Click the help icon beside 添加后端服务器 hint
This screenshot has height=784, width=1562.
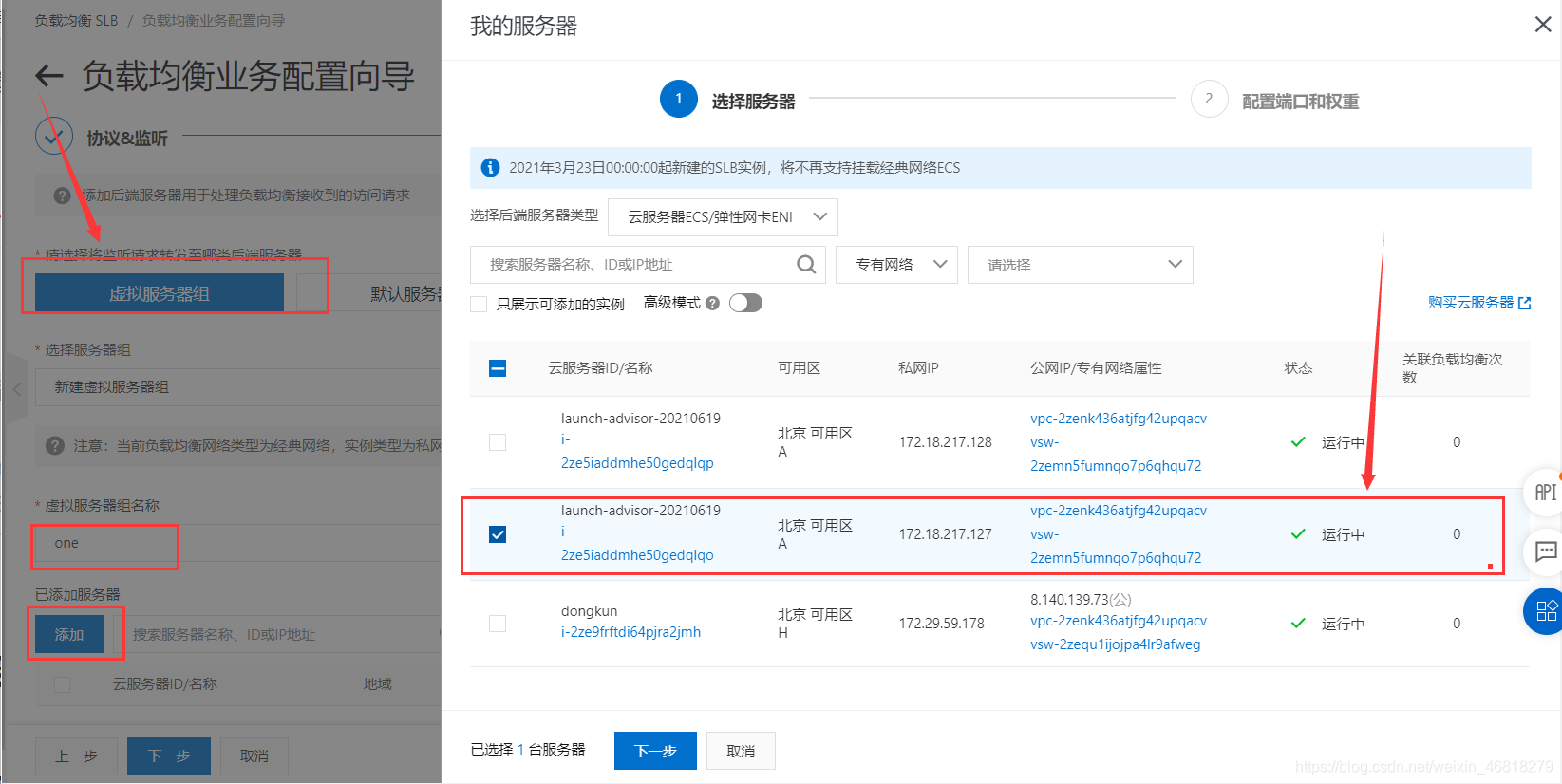[62, 196]
